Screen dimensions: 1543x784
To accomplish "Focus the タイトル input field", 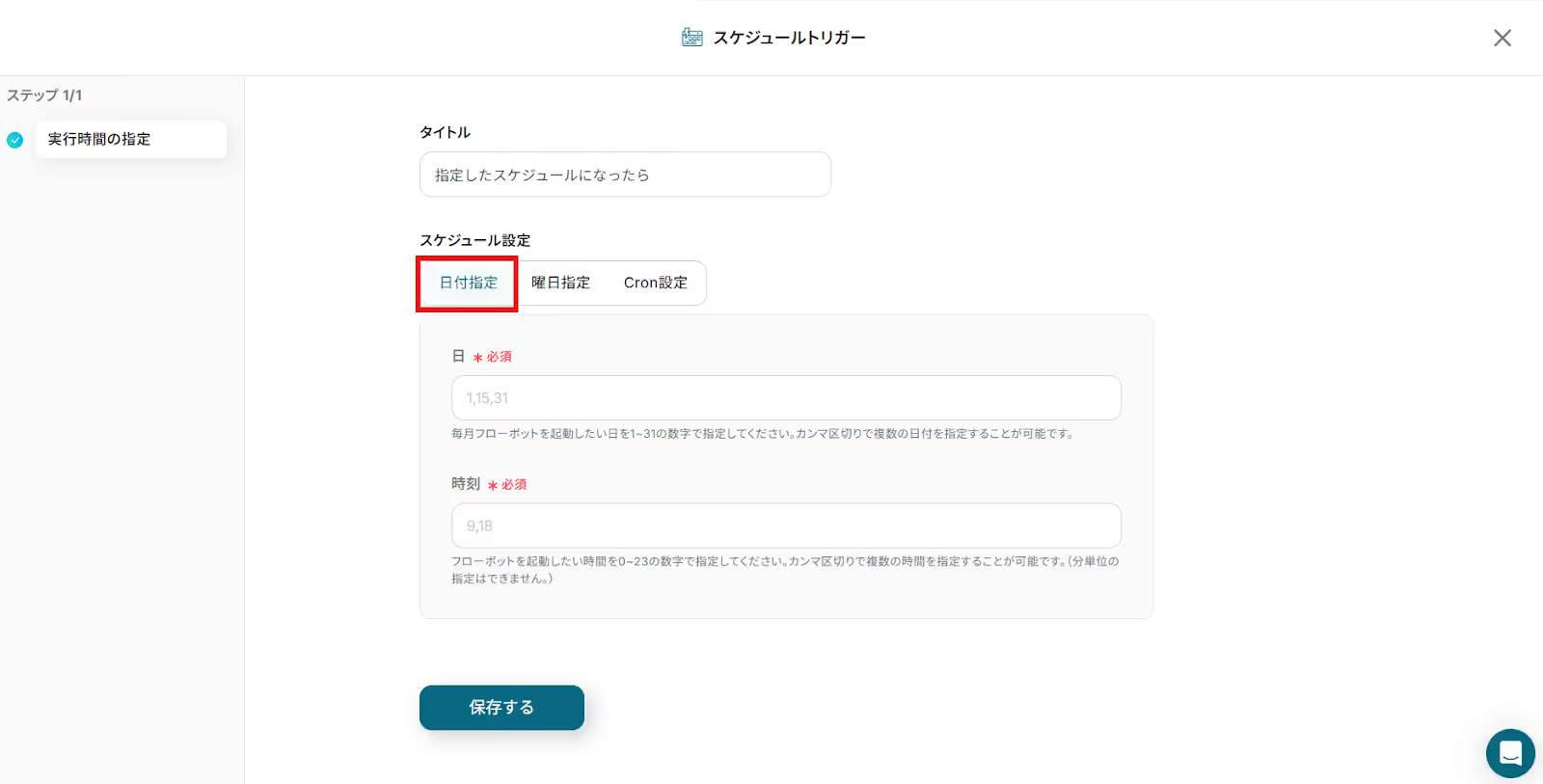I will 625,175.
